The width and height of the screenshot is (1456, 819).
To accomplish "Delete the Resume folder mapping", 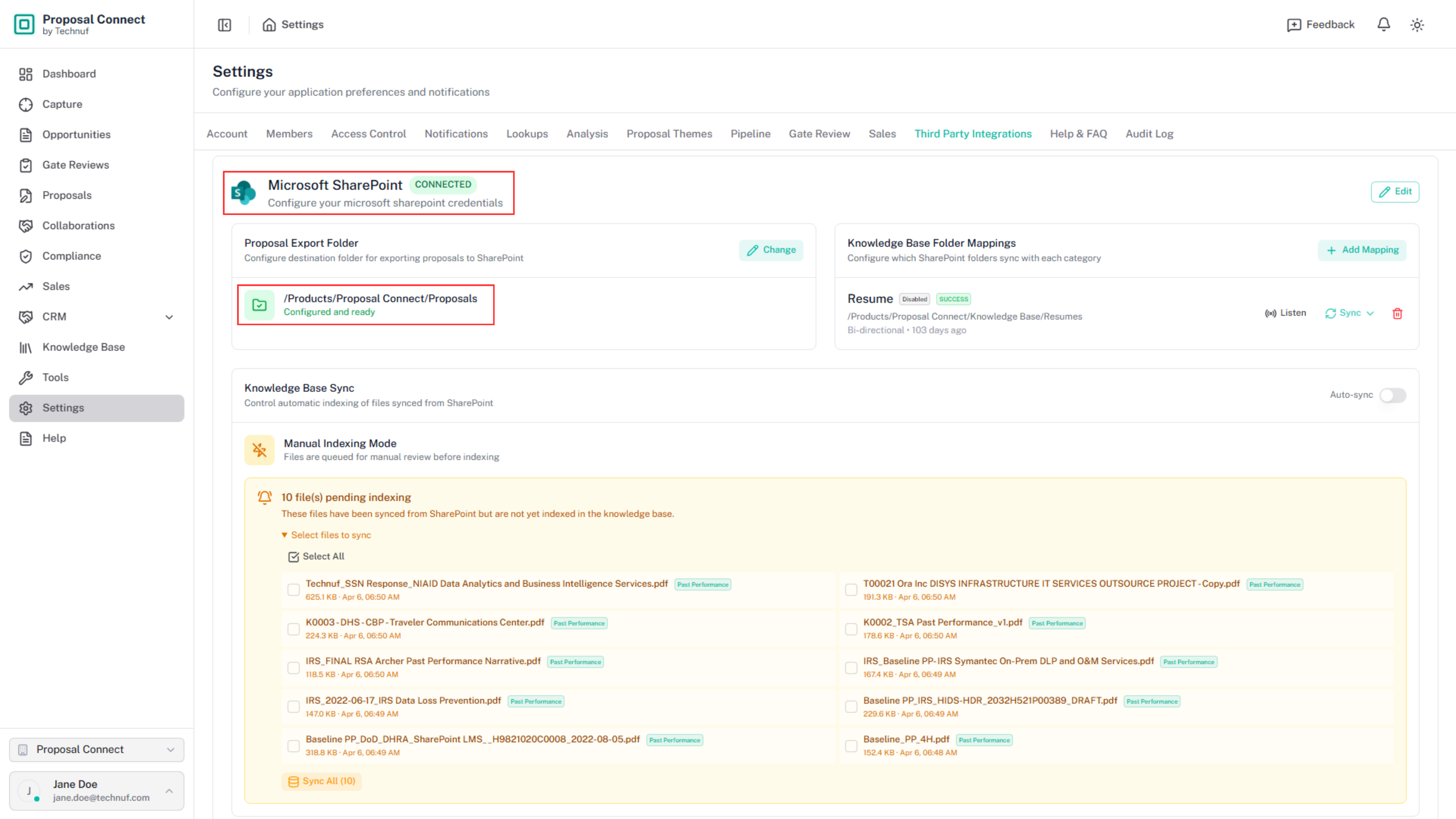I will [1397, 313].
